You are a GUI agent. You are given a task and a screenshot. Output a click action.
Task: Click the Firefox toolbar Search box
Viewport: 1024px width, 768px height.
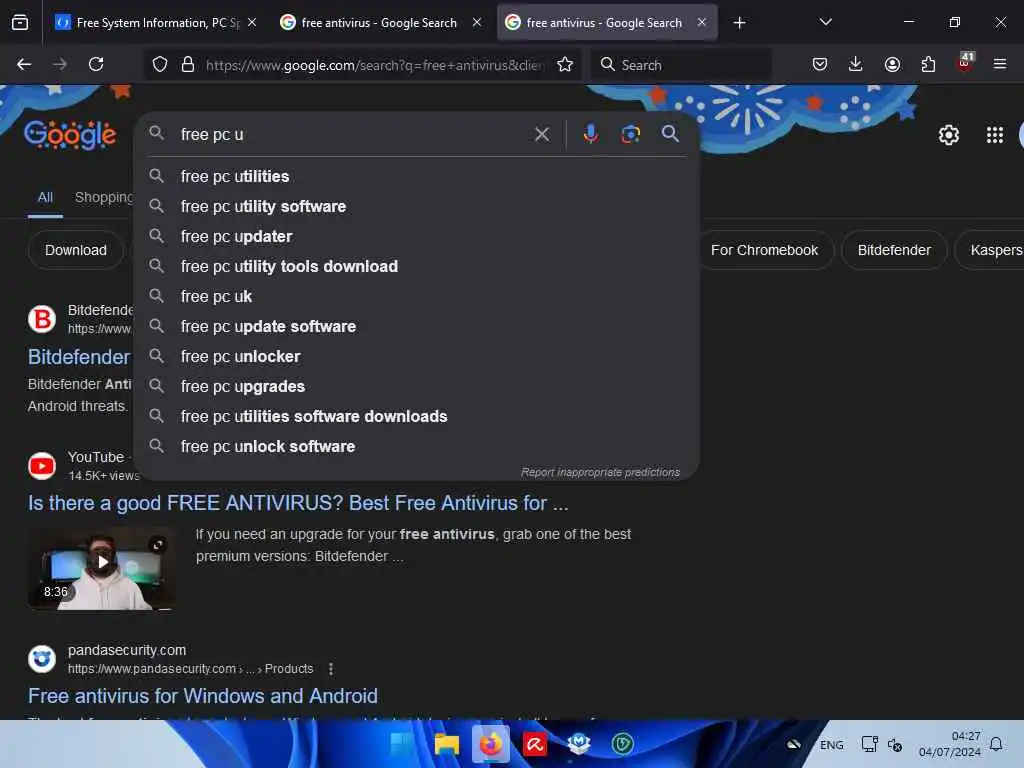click(680, 65)
